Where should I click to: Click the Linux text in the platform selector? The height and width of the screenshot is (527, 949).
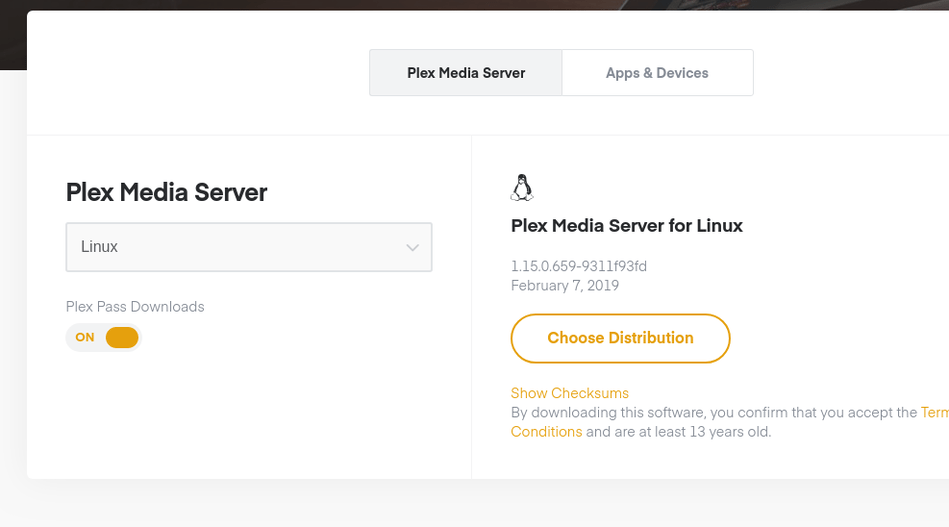pyautogui.click(x=100, y=247)
